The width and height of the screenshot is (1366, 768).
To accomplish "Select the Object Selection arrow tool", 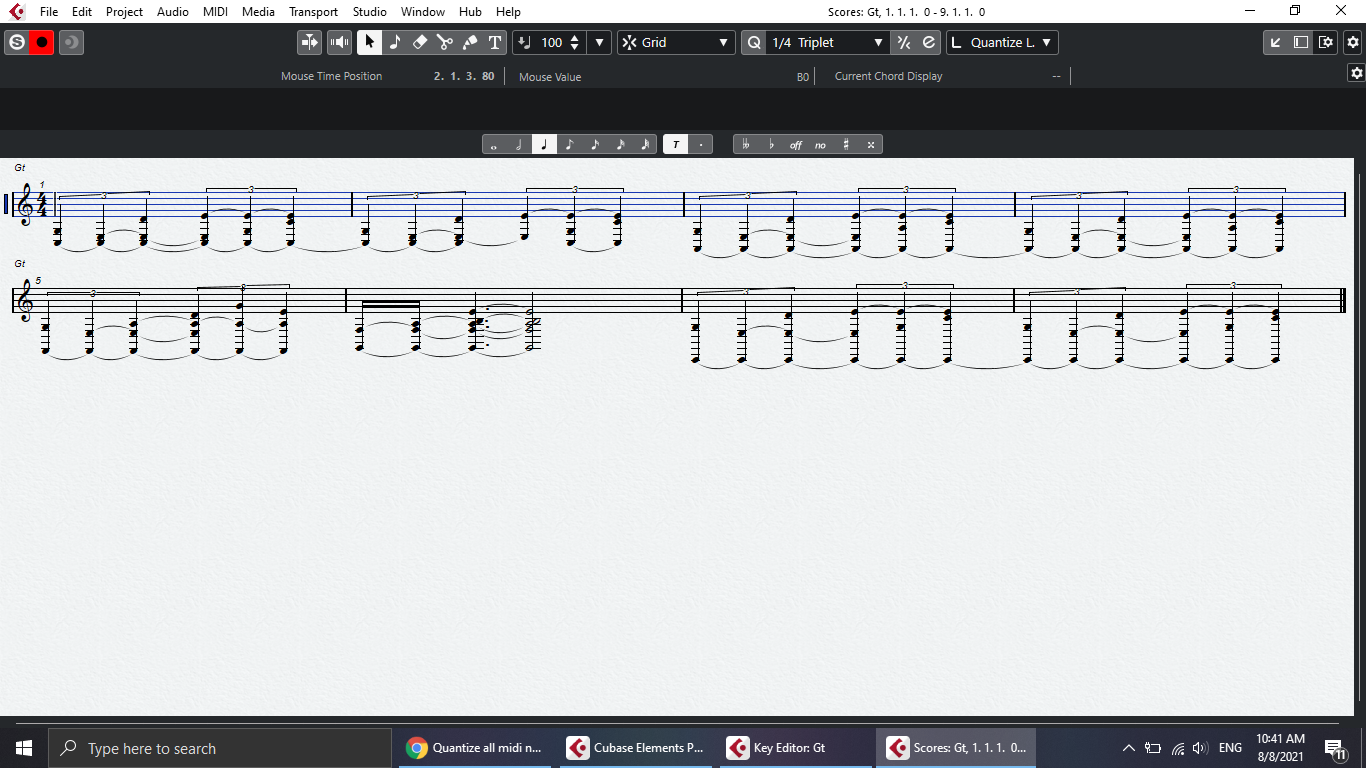I will (369, 42).
